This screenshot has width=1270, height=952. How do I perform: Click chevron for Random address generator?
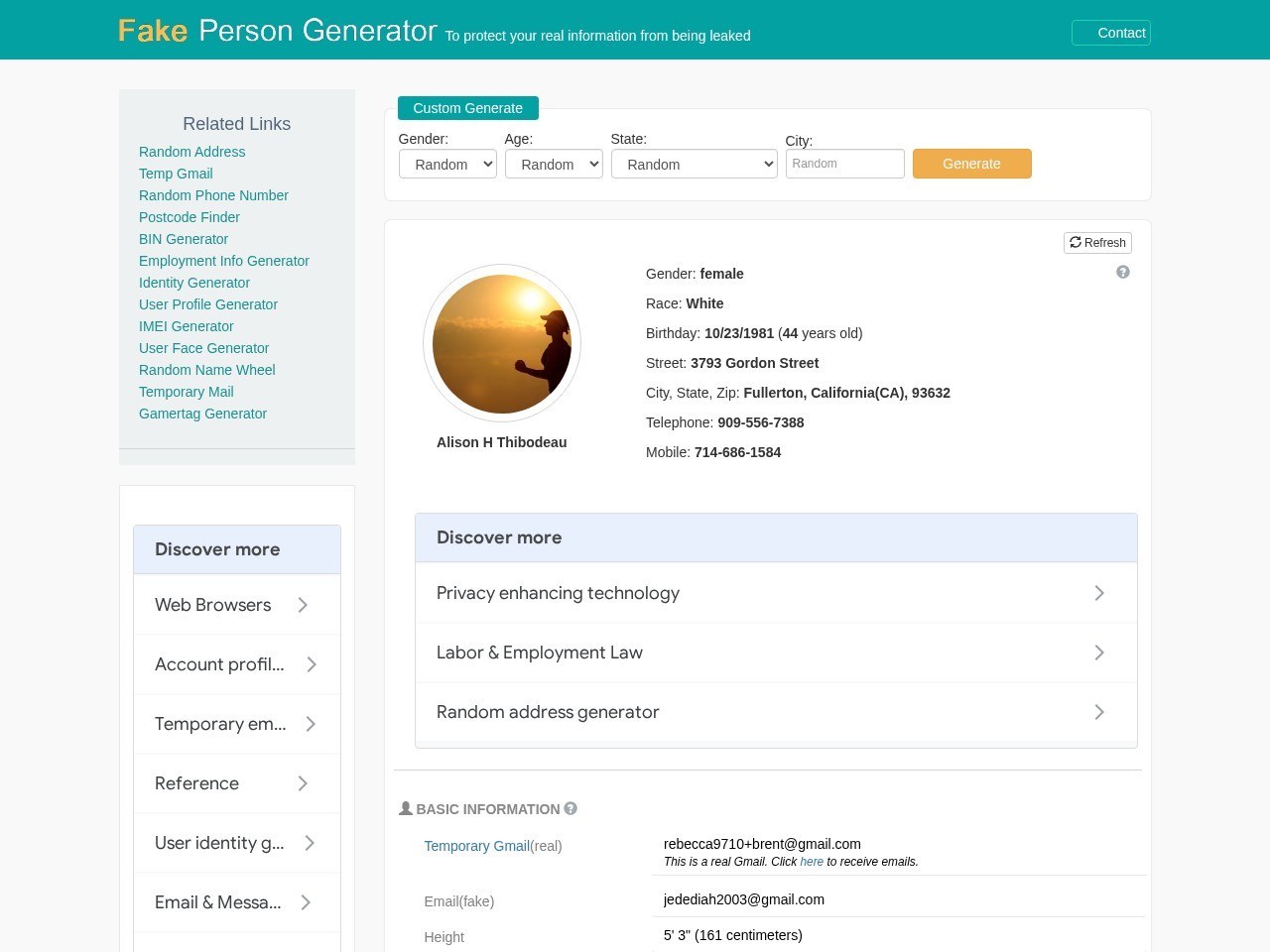(x=1099, y=712)
